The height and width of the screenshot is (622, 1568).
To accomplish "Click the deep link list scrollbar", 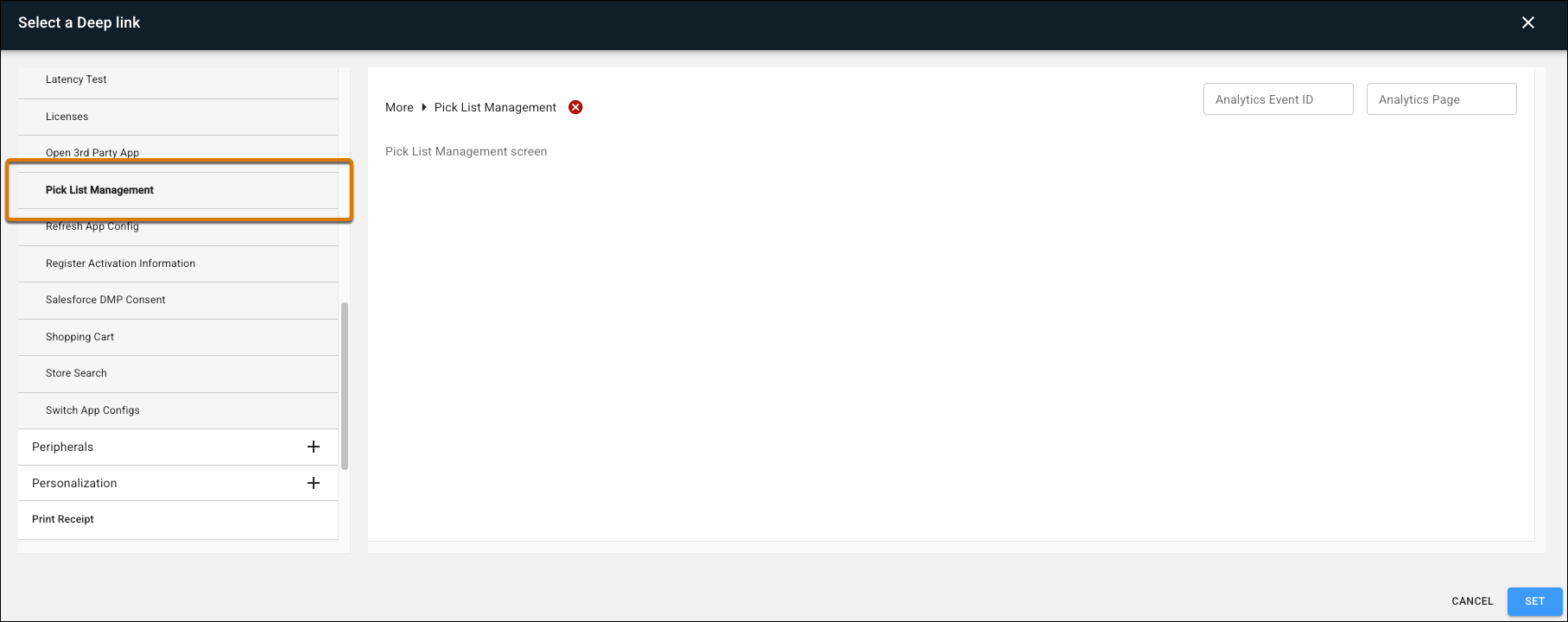I will (345, 385).
